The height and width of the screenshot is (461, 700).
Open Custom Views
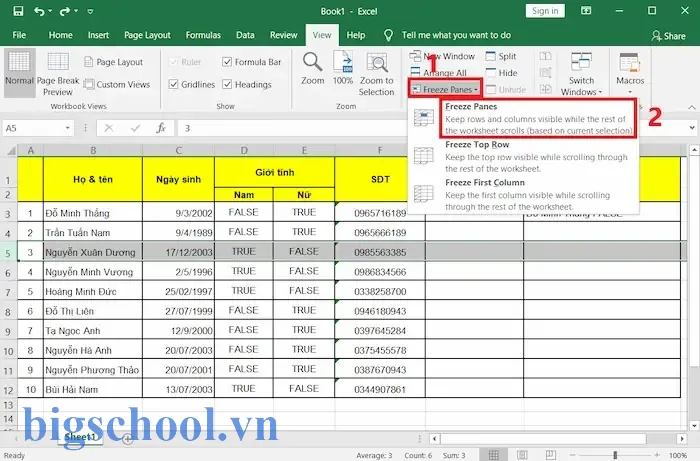pyautogui.click(x=117, y=84)
